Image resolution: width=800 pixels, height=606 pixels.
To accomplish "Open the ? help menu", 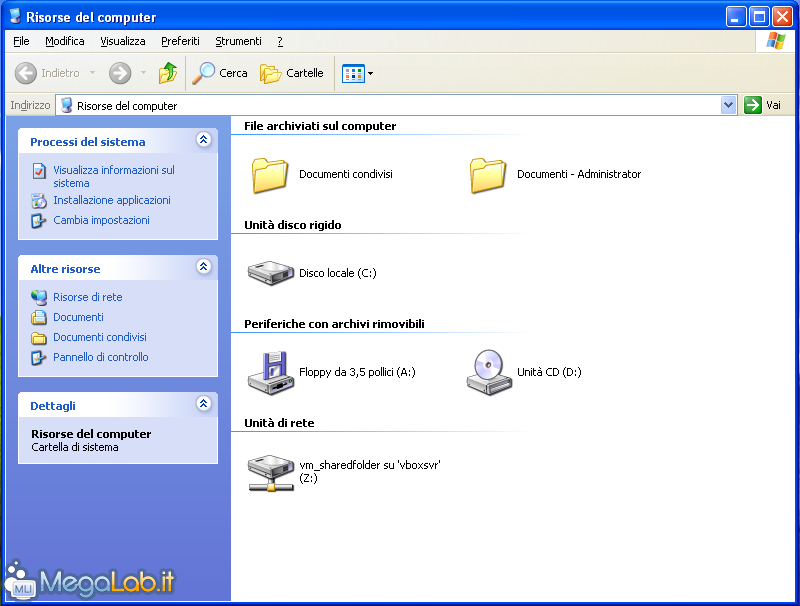I will pyautogui.click(x=280, y=41).
